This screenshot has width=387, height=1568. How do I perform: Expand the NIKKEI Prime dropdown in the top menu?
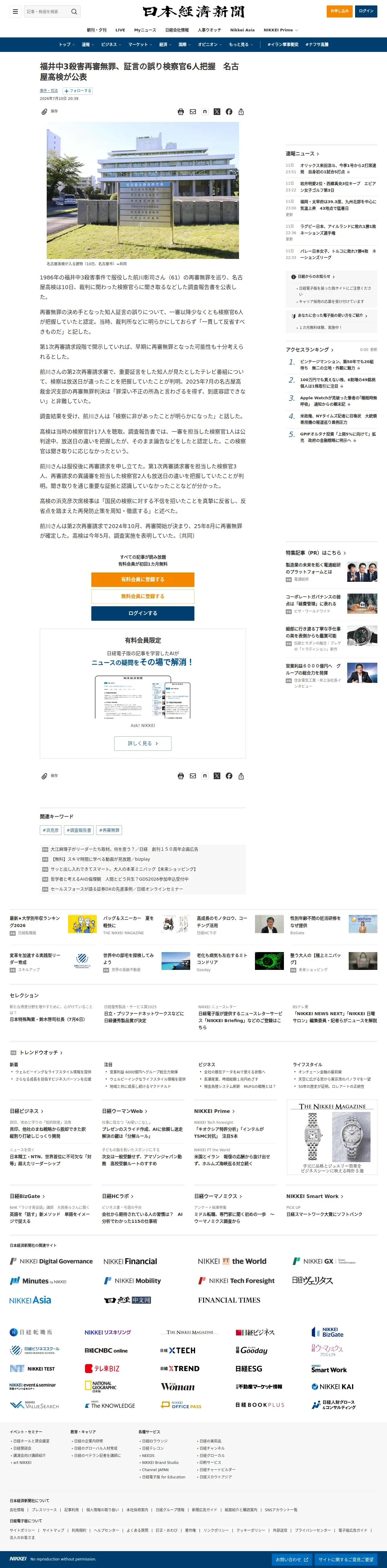[281, 30]
